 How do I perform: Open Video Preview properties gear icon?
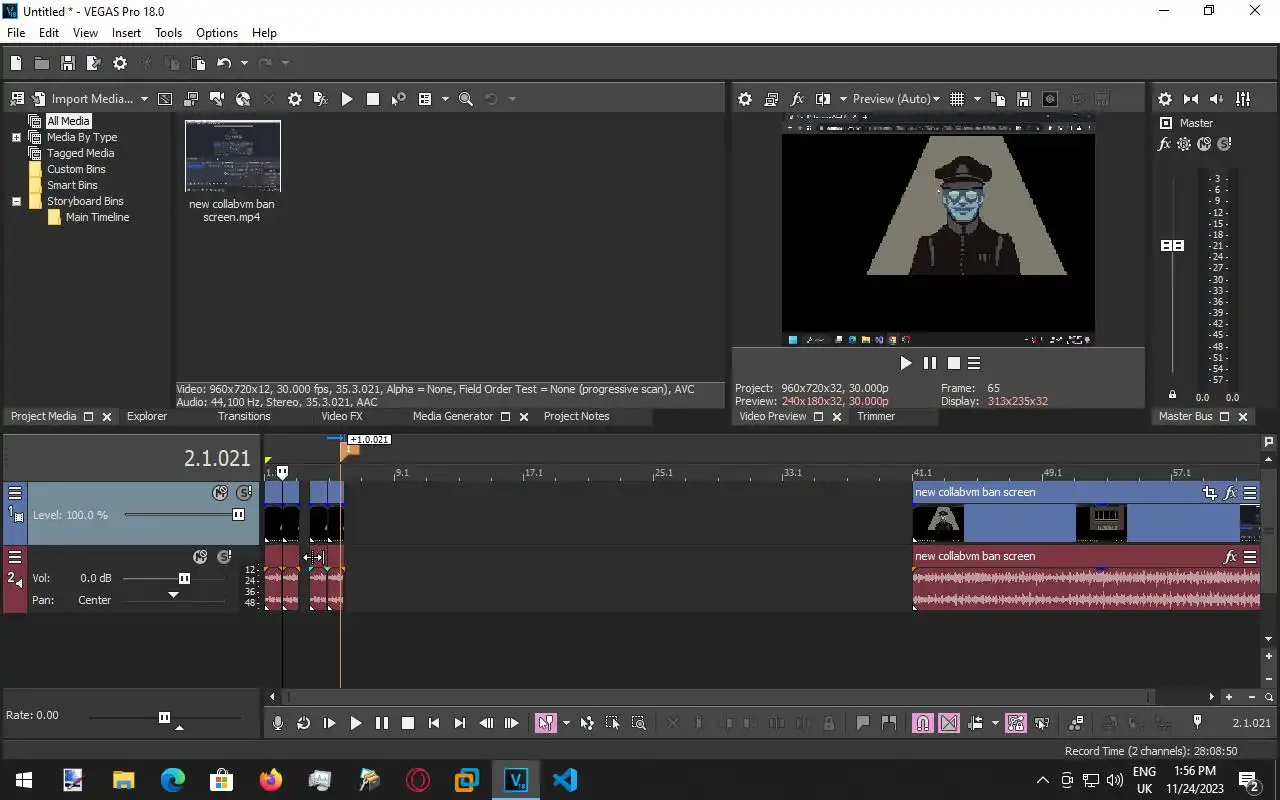[x=745, y=99]
